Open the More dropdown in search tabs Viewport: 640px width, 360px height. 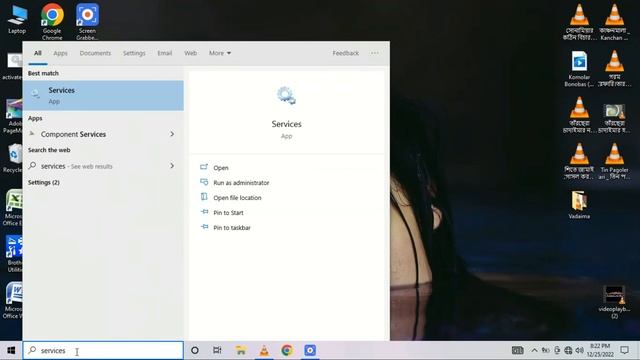click(220, 53)
